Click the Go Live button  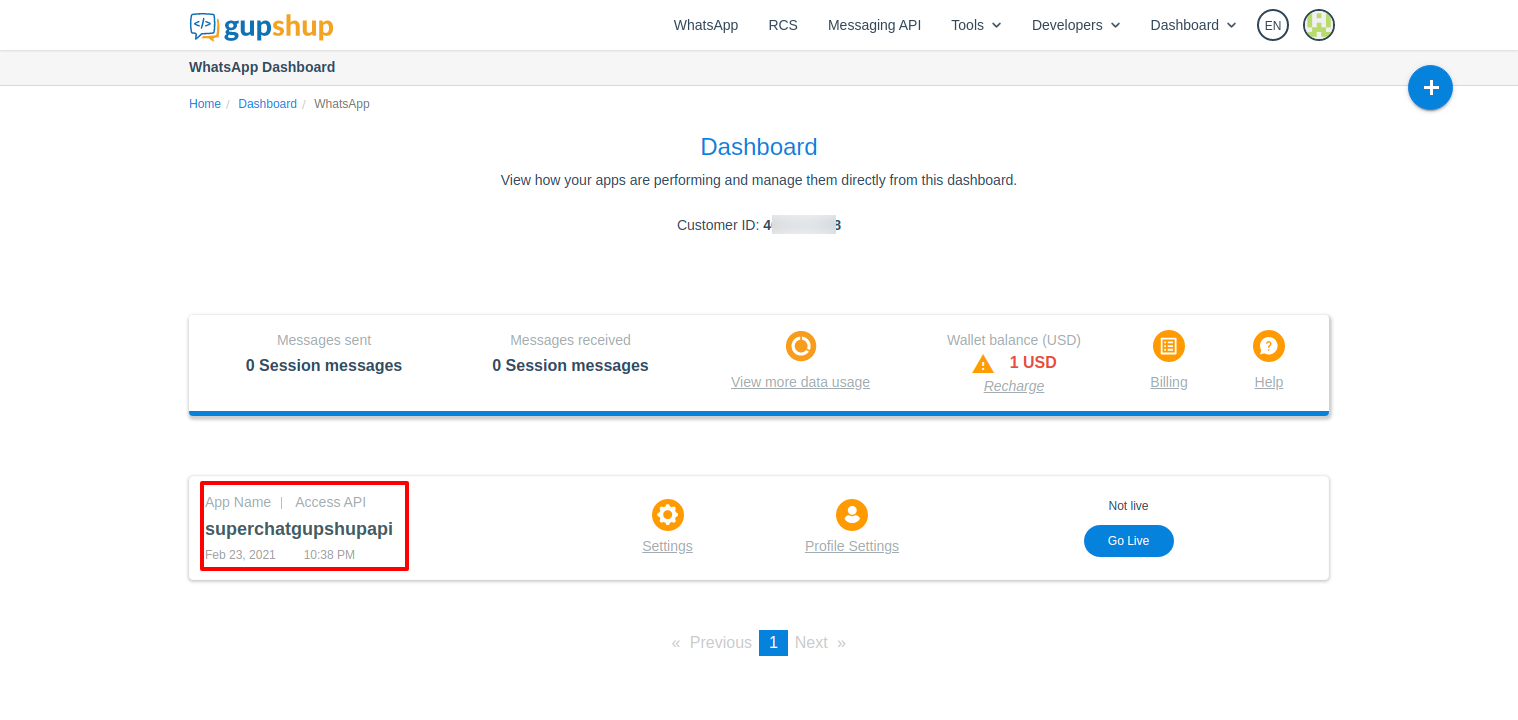click(1129, 541)
